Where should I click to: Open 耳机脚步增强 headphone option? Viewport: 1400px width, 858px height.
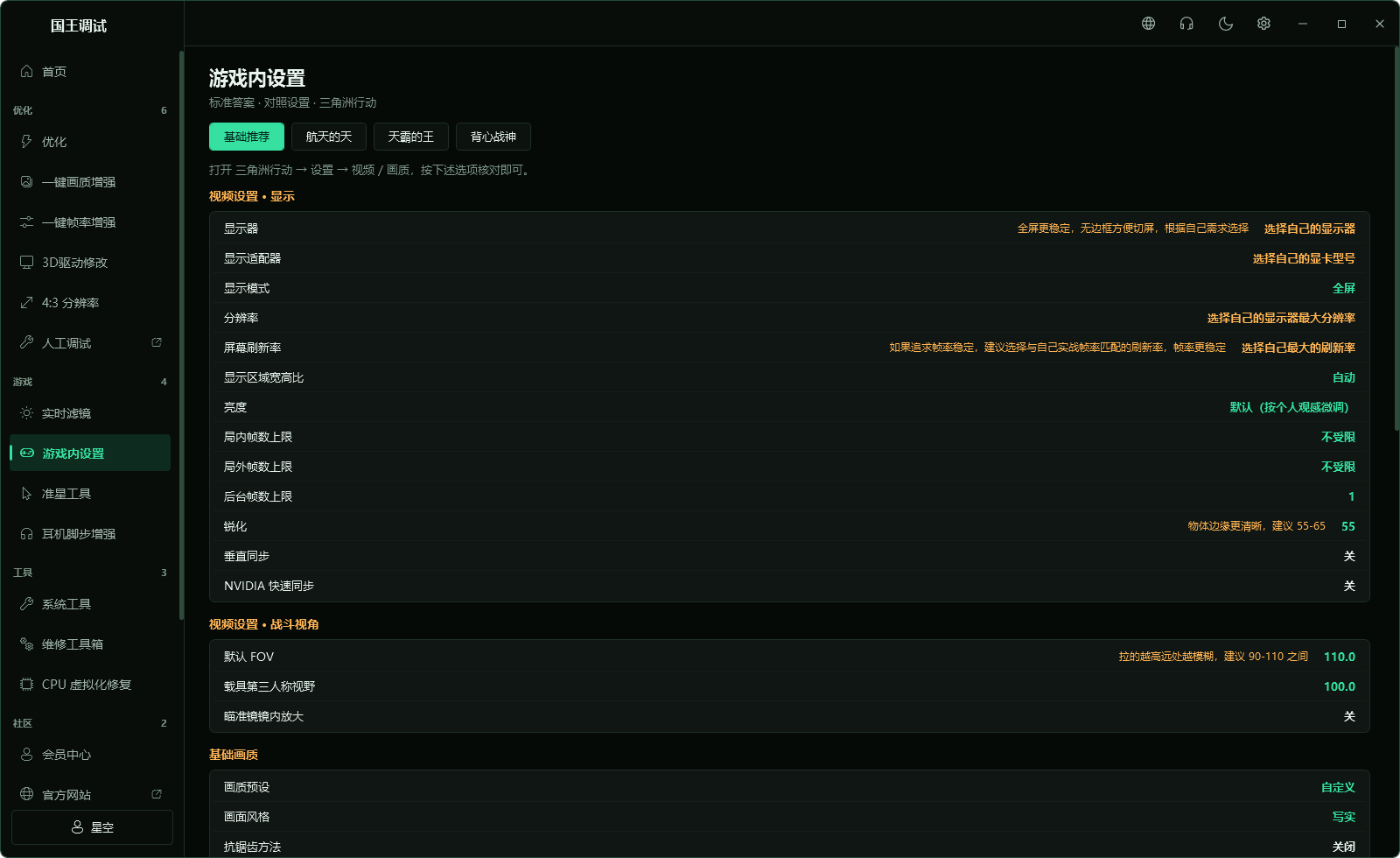pyautogui.click(x=90, y=534)
